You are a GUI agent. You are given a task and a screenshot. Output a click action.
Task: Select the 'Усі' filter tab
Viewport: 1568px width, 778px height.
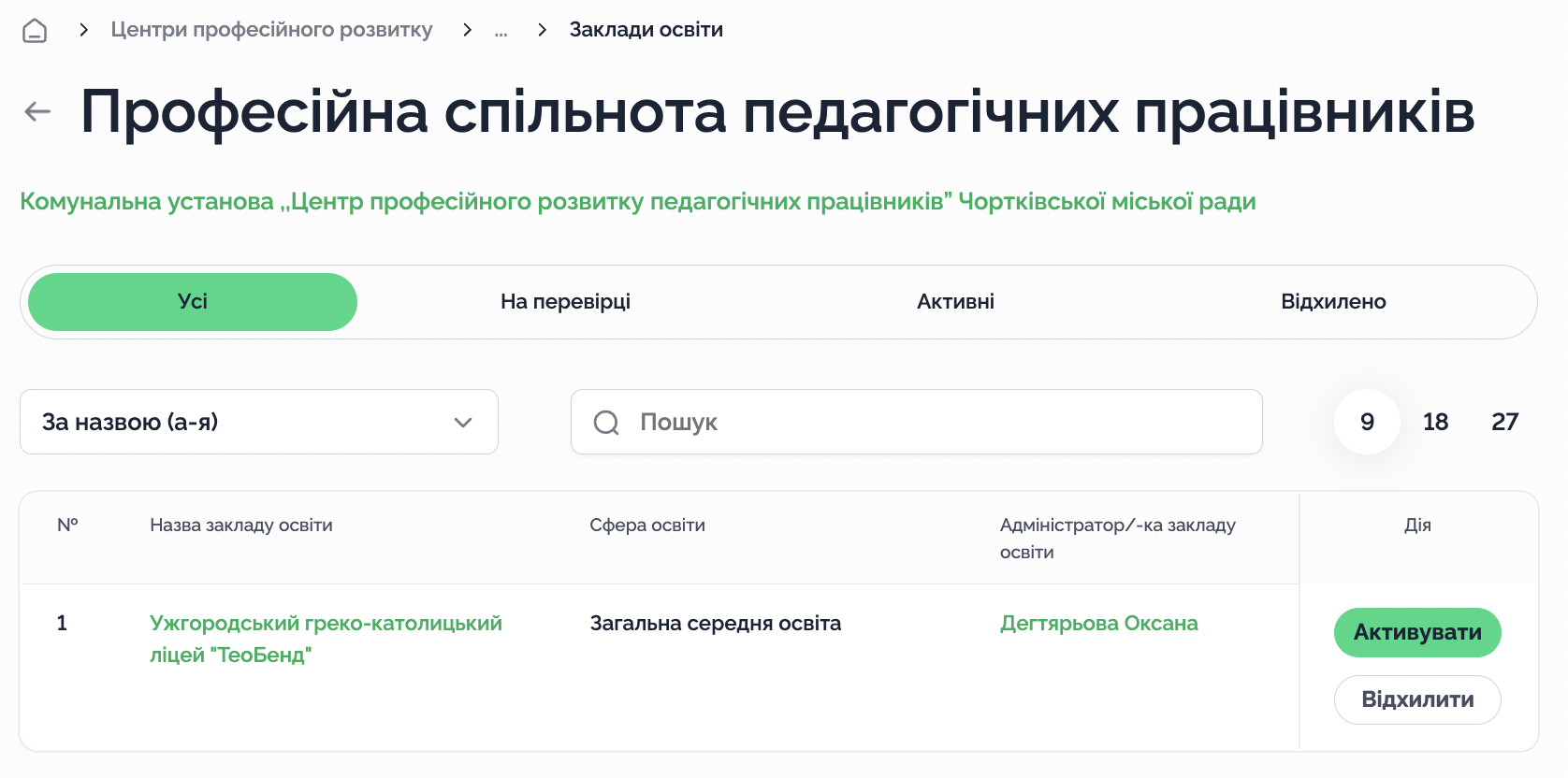(x=193, y=302)
